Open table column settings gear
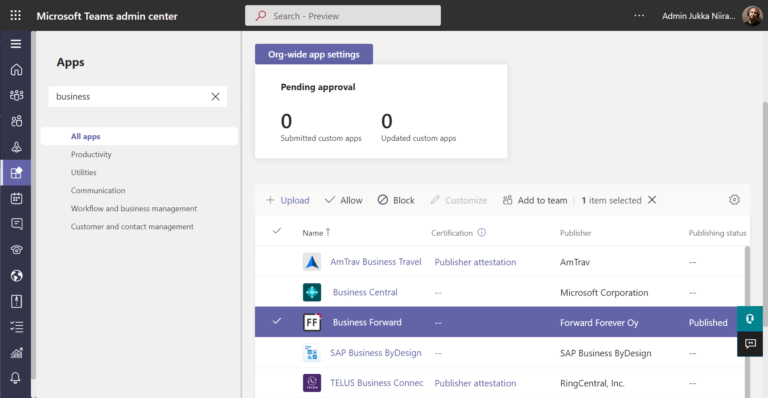Viewport: 768px width, 398px height. tap(734, 200)
